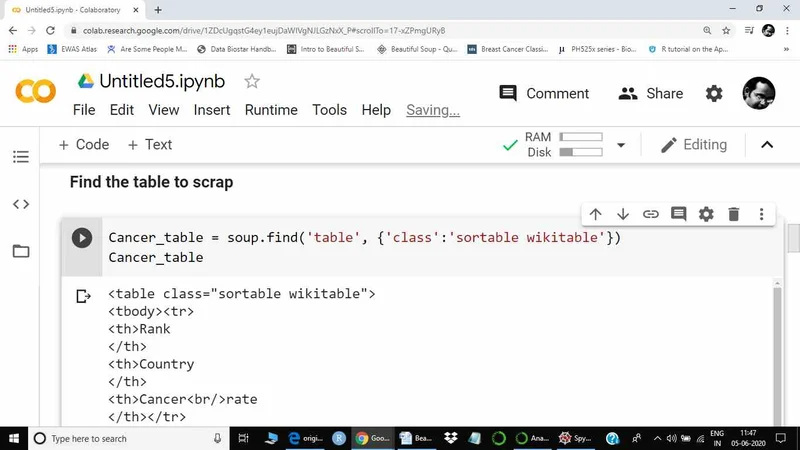Delete the cell with trash icon

point(734,214)
